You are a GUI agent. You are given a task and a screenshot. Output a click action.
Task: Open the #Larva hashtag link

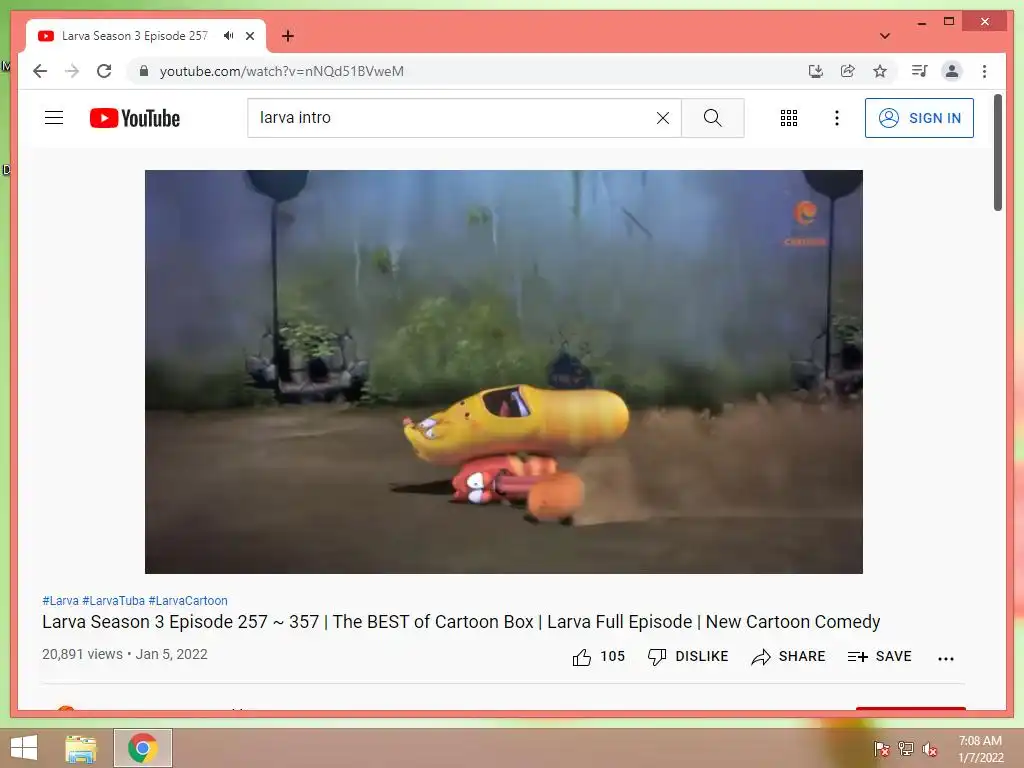[x=60, y=600]
